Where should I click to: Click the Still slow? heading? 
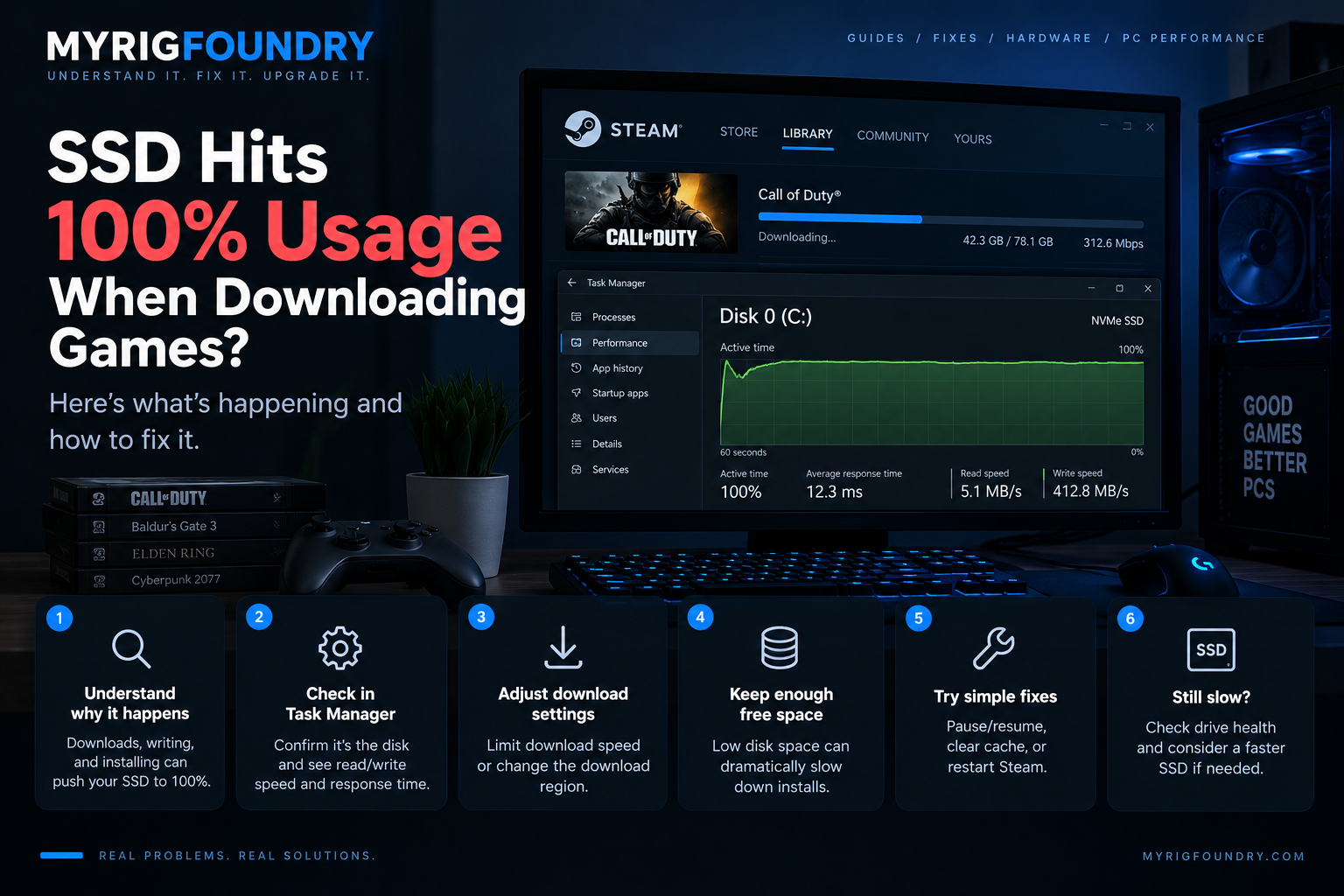click(x=1211, y=697)
